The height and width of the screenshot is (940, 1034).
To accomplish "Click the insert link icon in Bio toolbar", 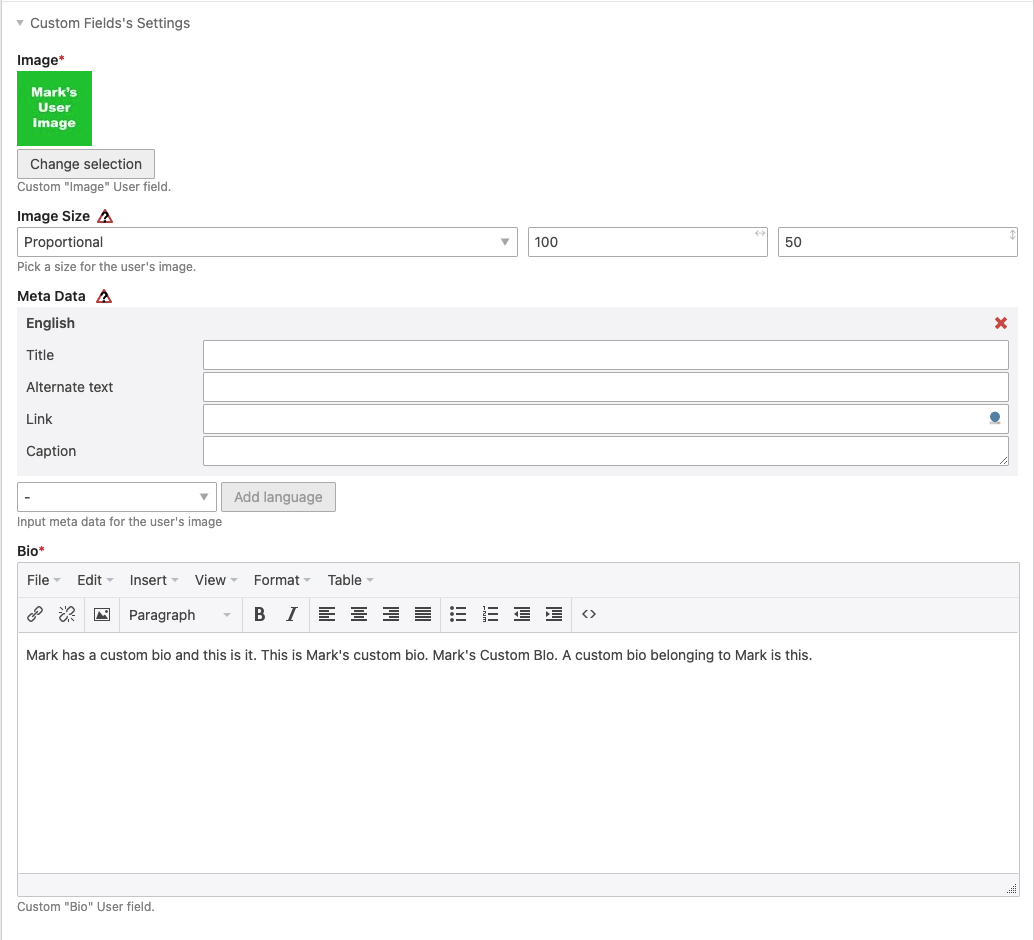I will point(35,615).
